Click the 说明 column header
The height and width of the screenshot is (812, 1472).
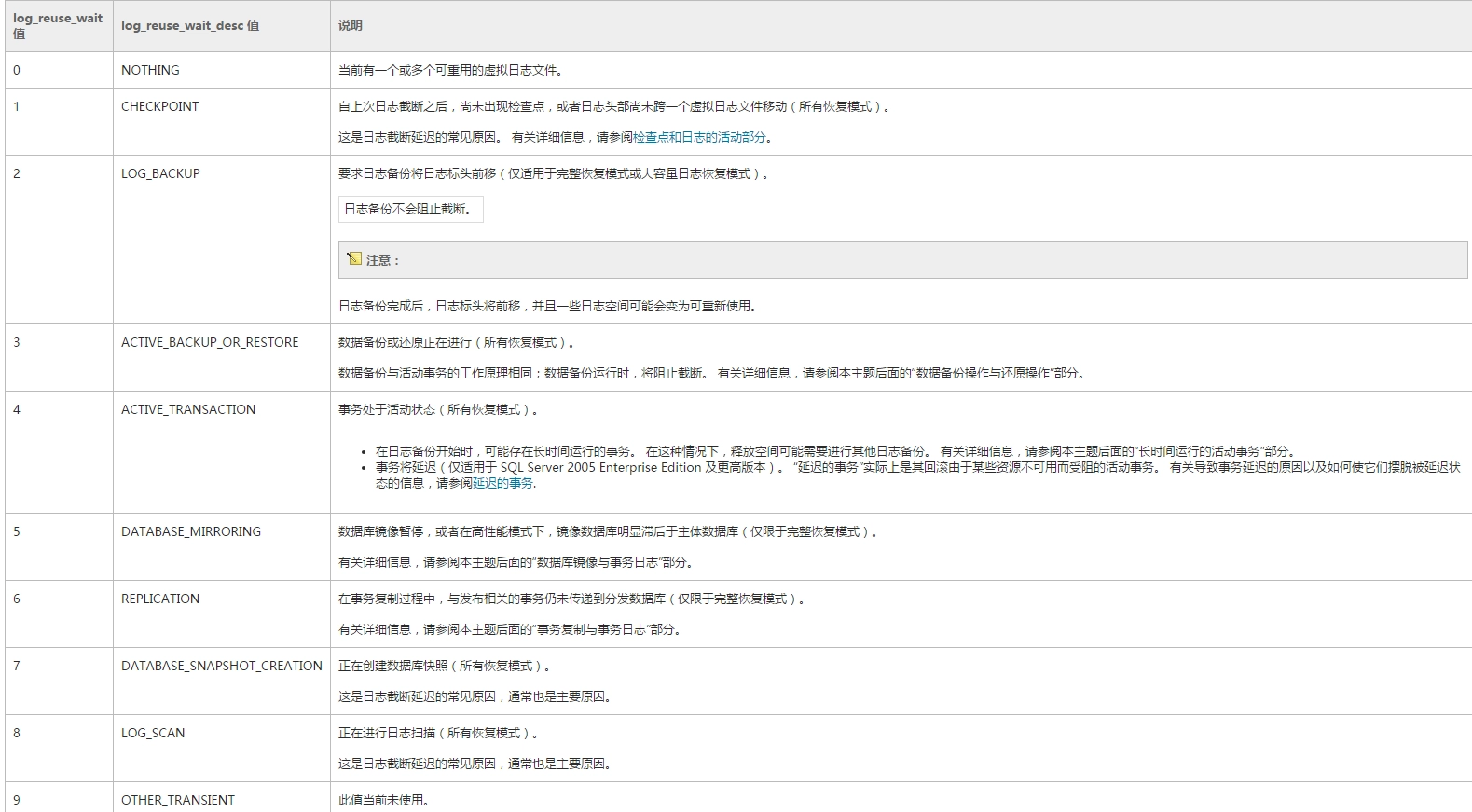pyautogui.click(x=351, y=26)
